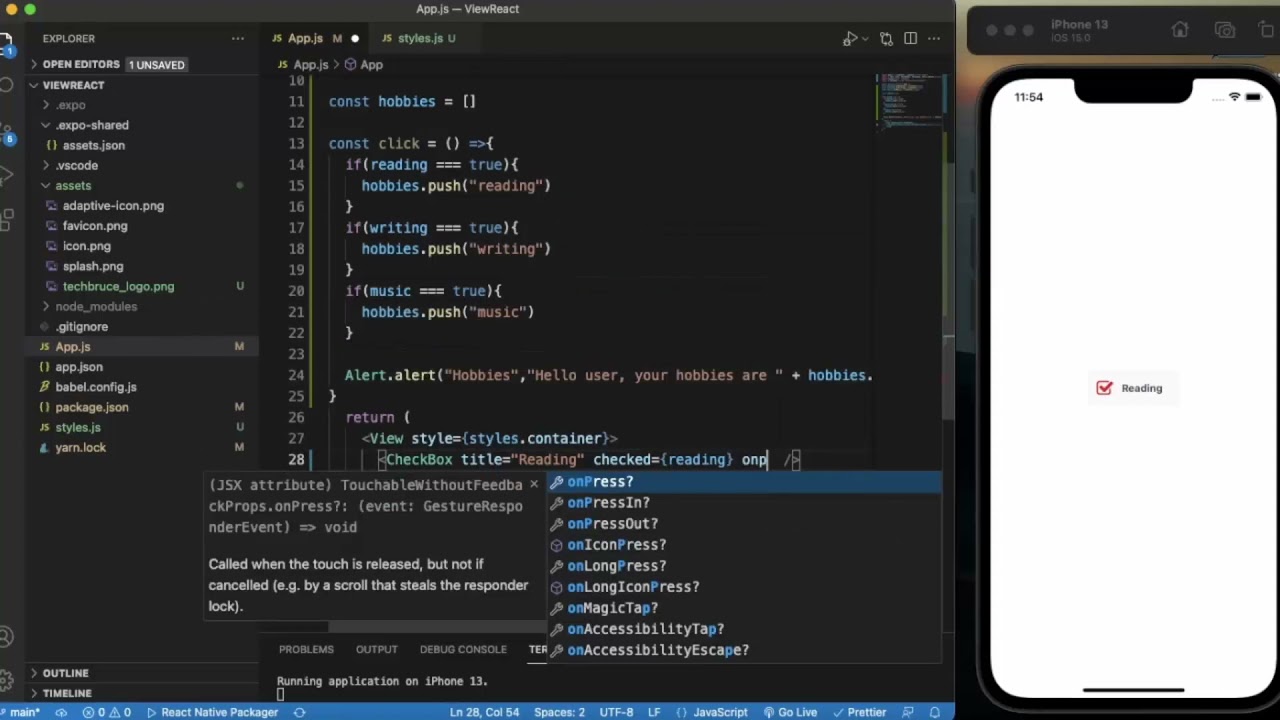The width and height of the screenshot is (1280, 720).
Task: Open the Output panel tab
Action: (x=377, y=649)
